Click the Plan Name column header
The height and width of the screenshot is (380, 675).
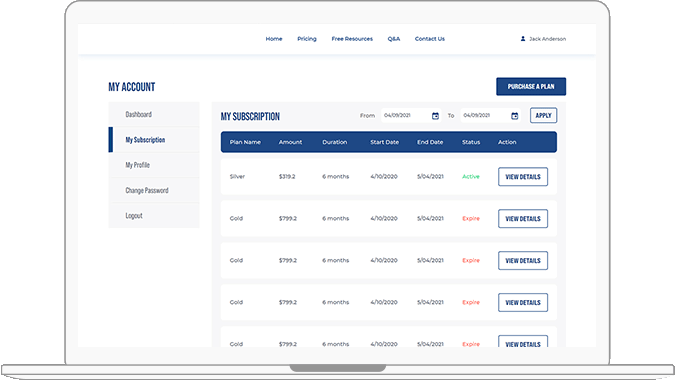(x=245, y=142)
